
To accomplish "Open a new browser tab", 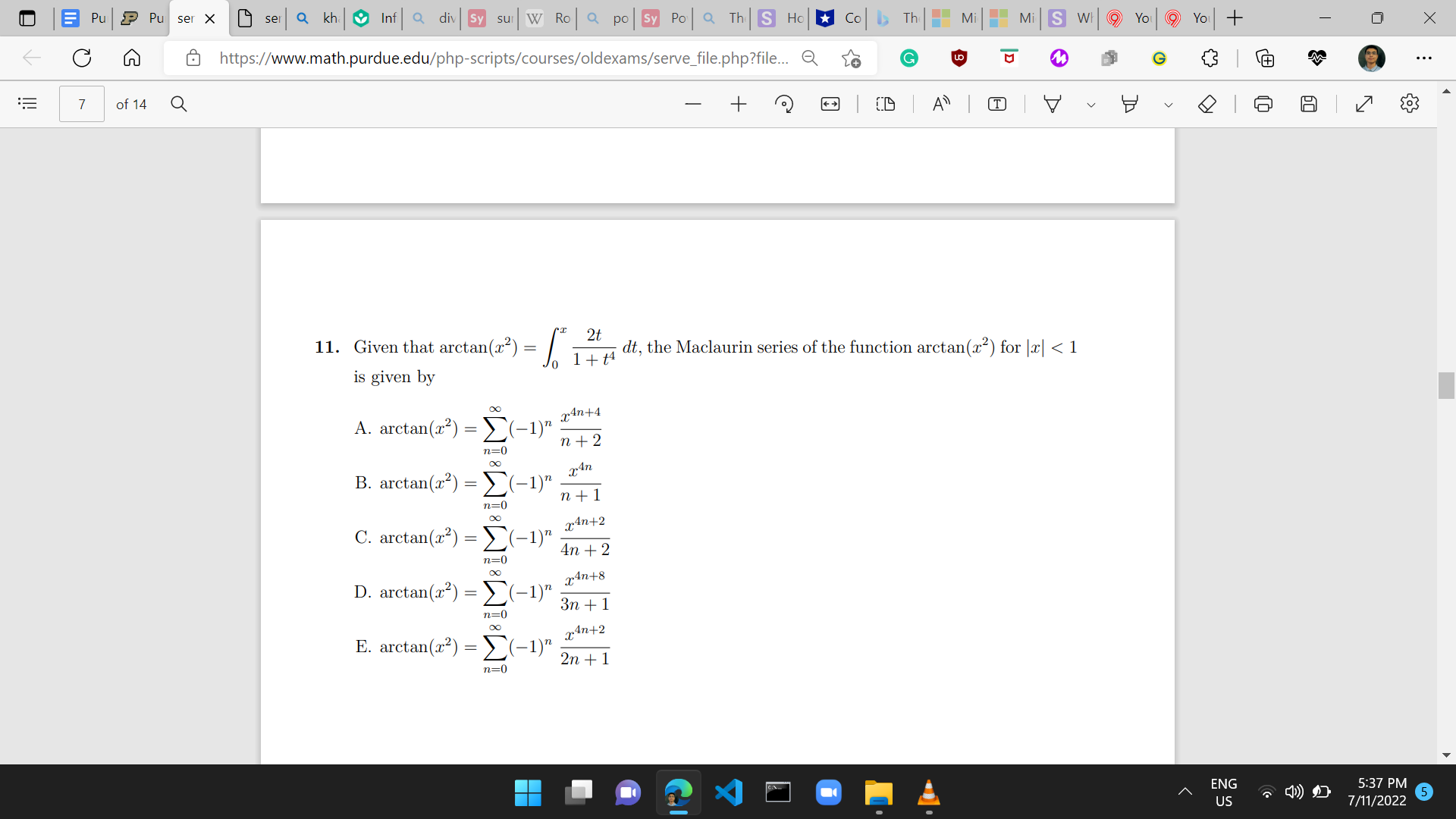I will coord(1234,17).
